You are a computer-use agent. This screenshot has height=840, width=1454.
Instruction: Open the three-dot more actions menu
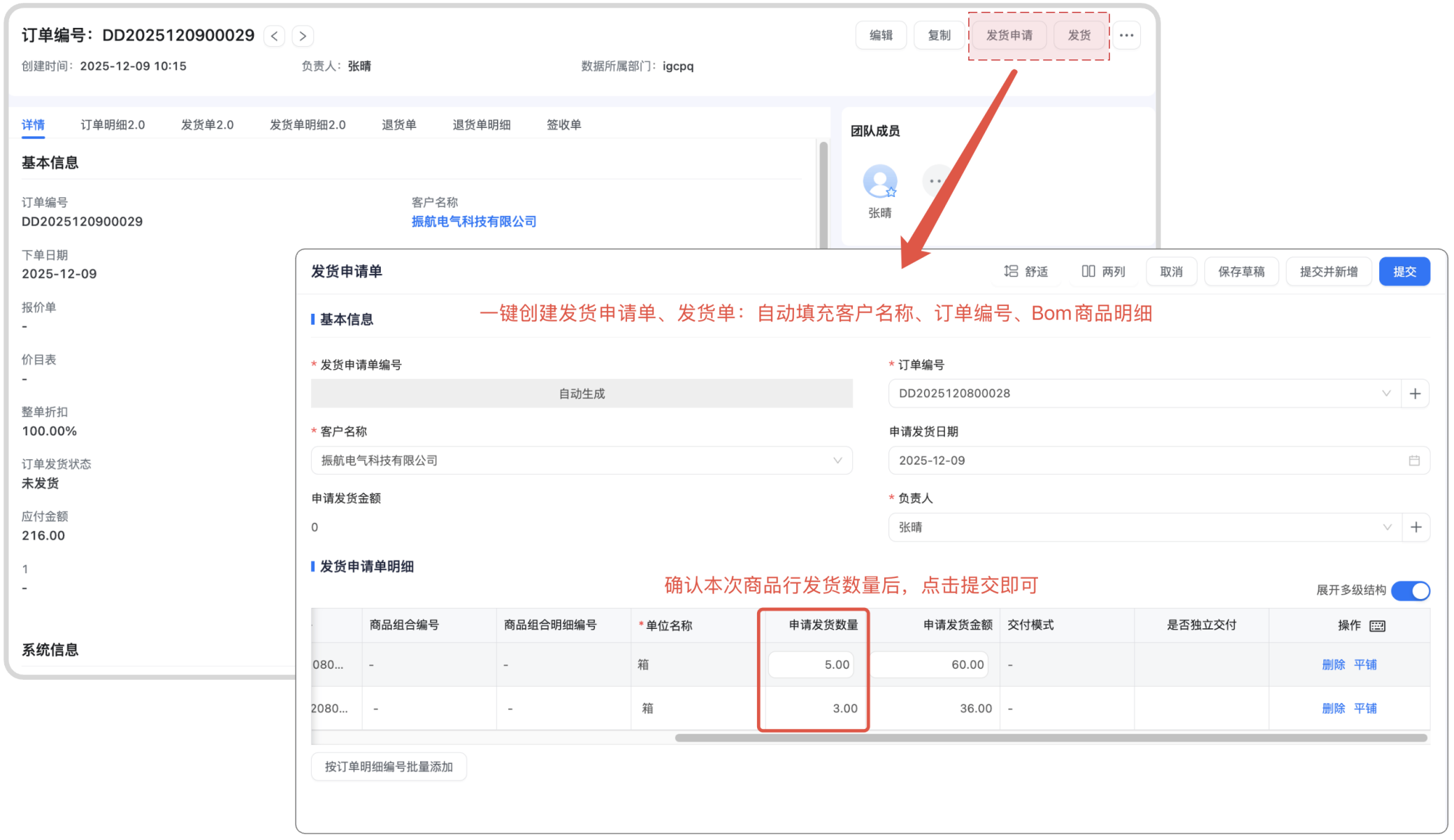[x=1126, y=36]
